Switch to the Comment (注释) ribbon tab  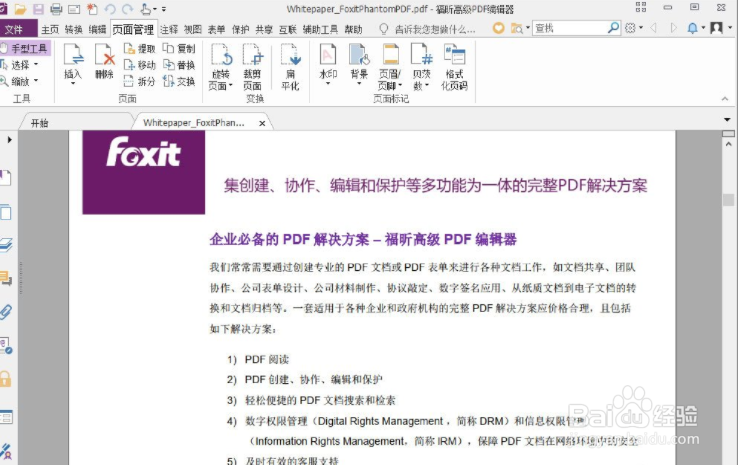click(x=169, y=29)
